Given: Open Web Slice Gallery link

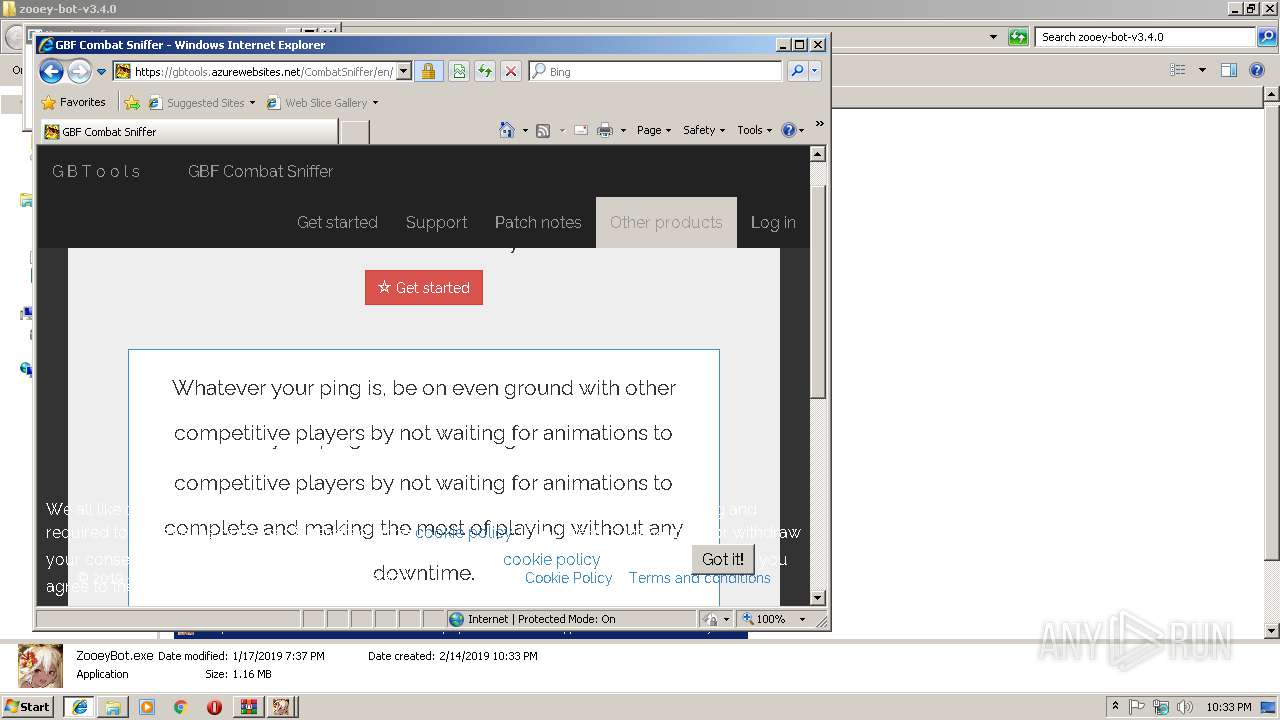Looking at the screenshot, I should (x=322, y=103).
